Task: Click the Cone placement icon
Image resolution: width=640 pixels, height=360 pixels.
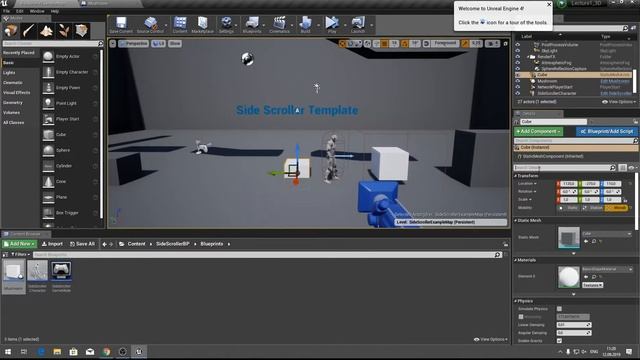Action: 48,182
